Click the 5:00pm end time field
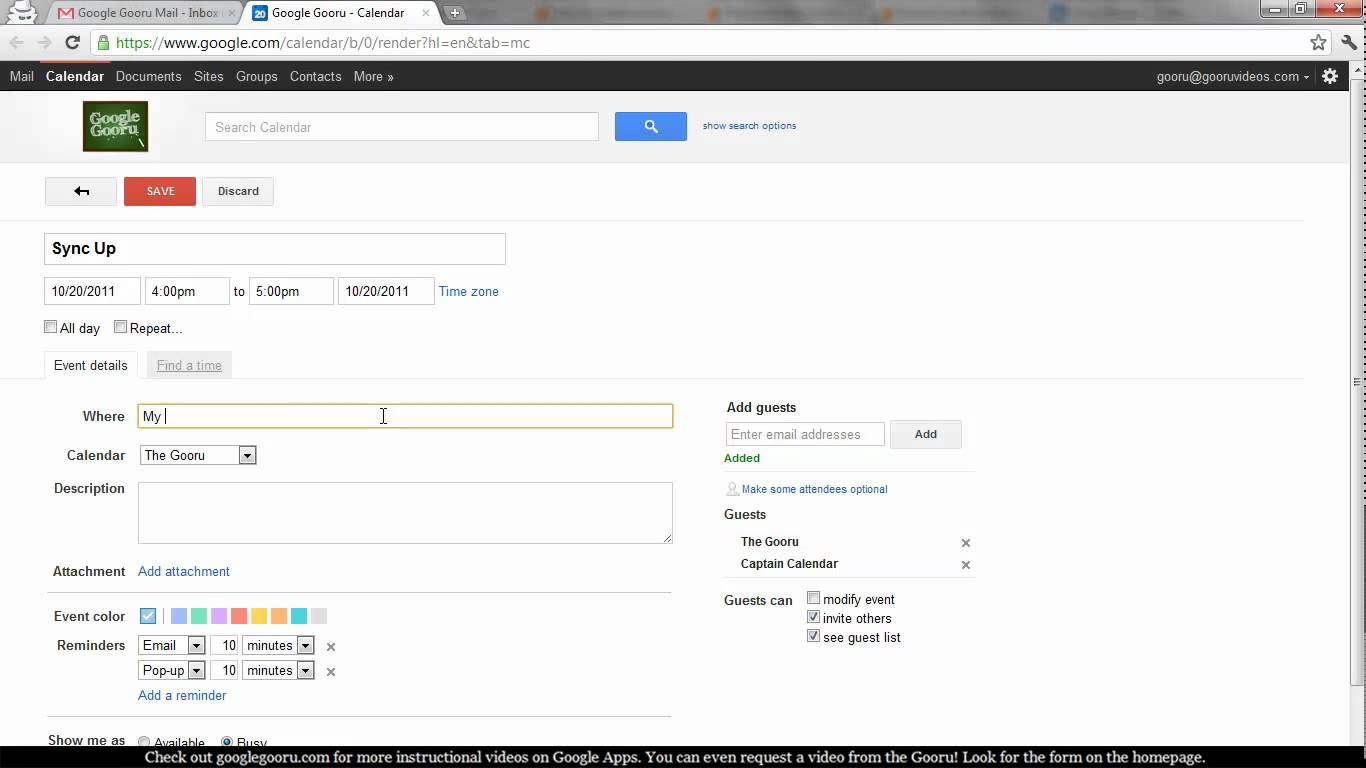Screen dimensions: 1366x768 [291, 291]
